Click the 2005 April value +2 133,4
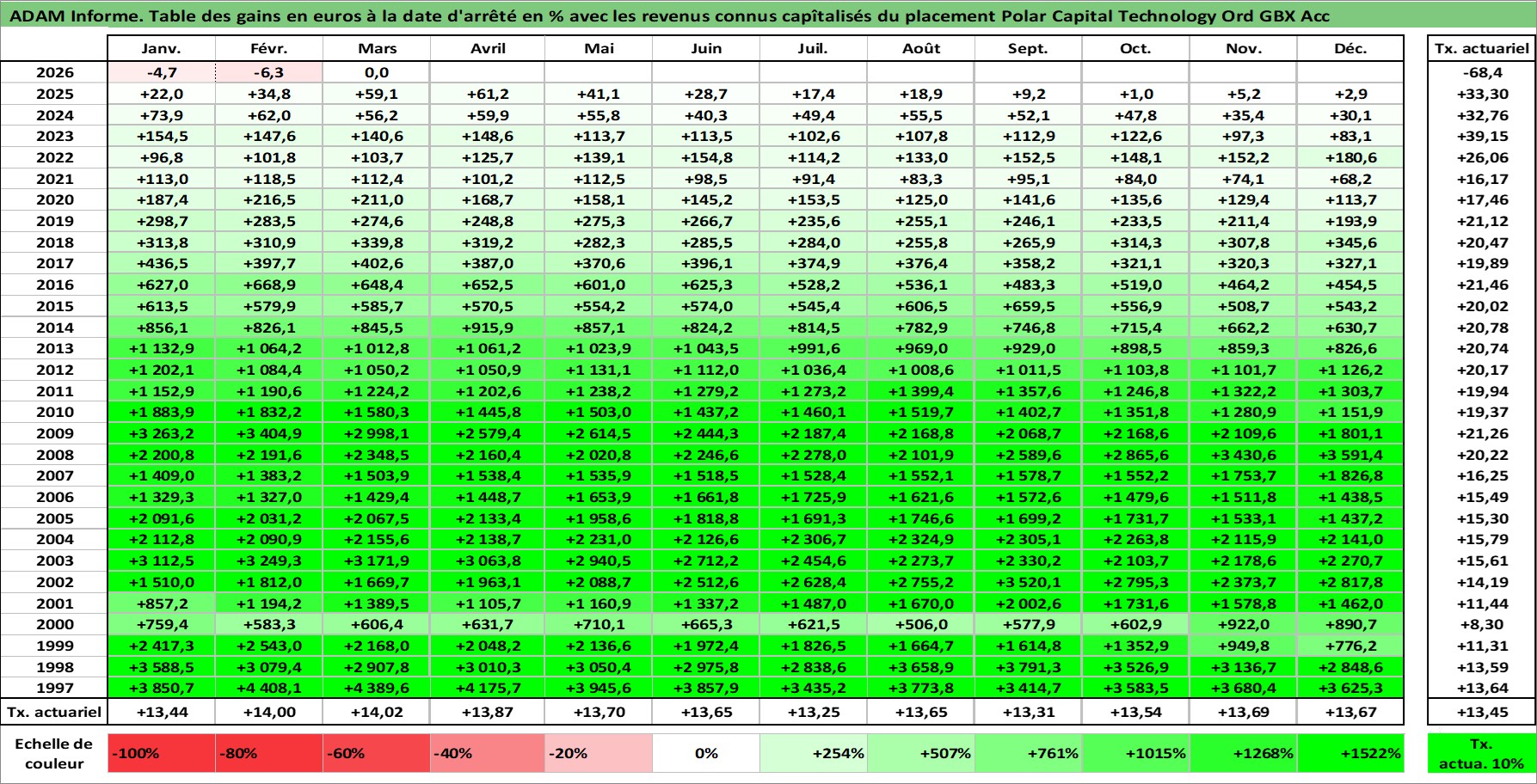The height and width of the screenshot is (784, 1537). tap(488, 518)
